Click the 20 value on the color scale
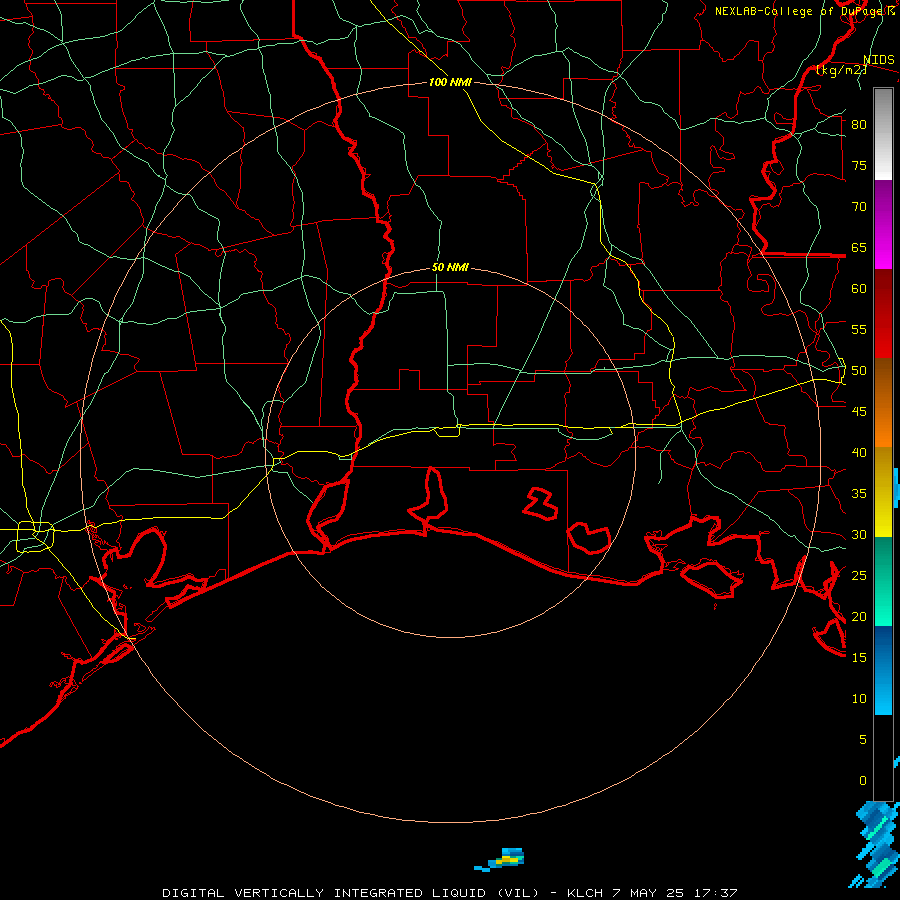The width and height of the screenshot is (900, 900). pos(859,616)
